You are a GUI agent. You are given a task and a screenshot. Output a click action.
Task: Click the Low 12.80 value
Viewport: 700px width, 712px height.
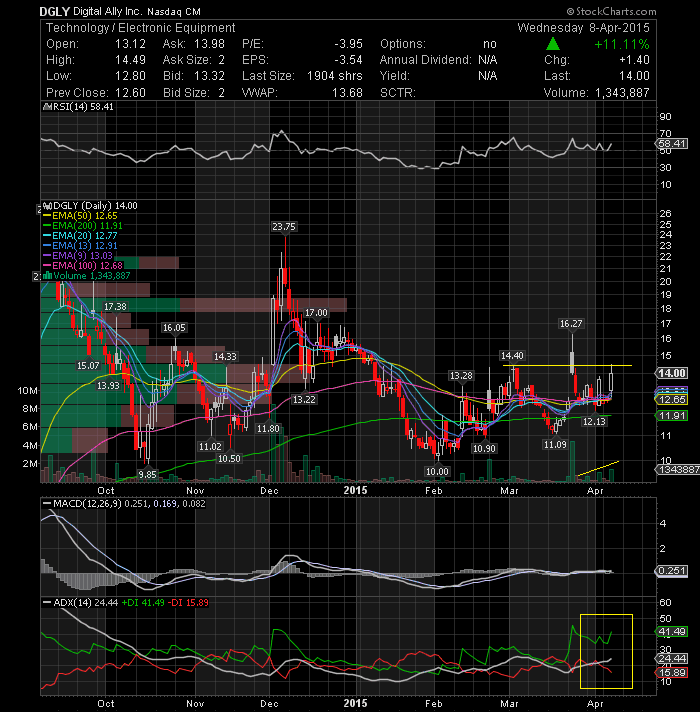(x=130, y=76)
